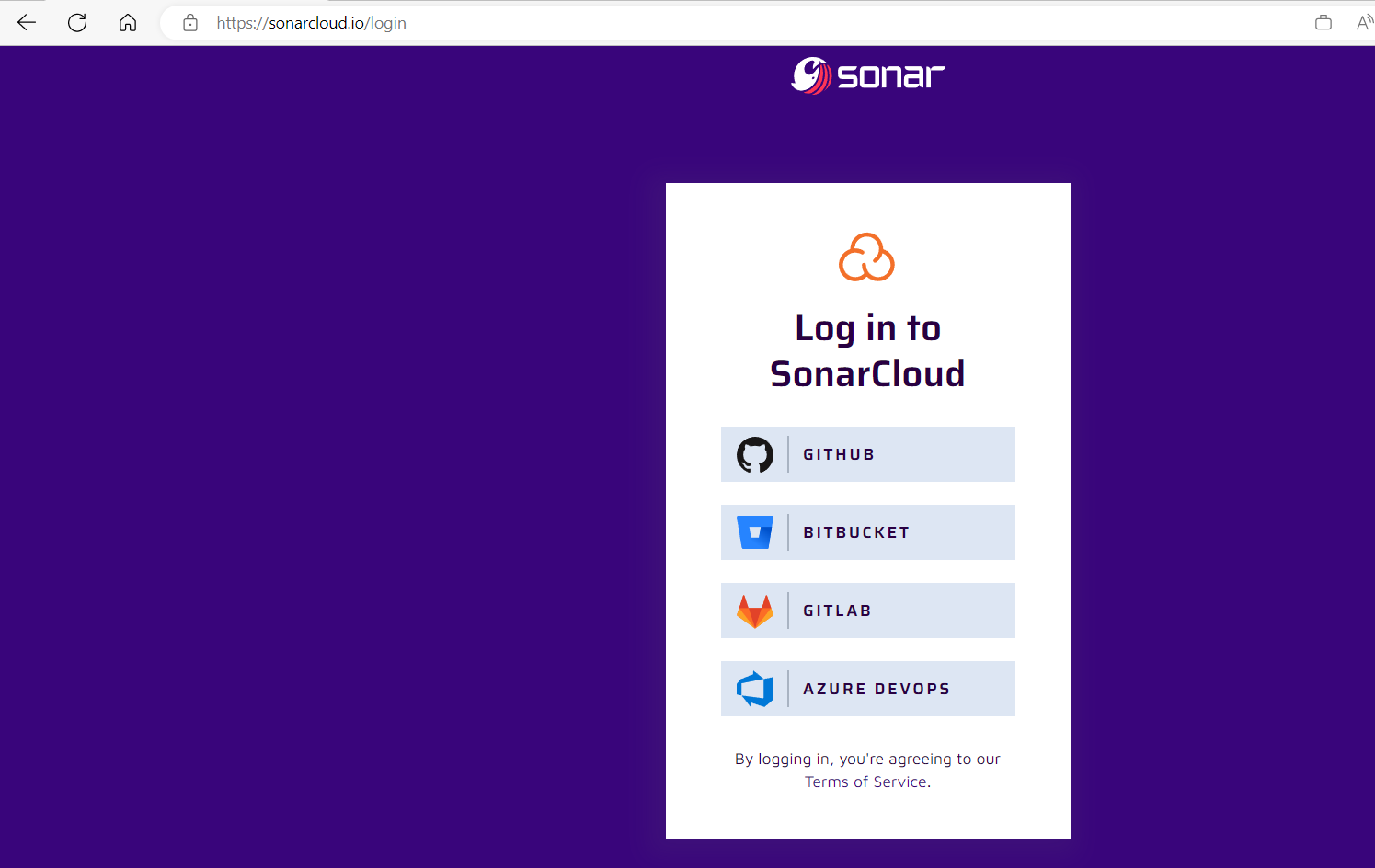The width and height of the screenshot is (1375, 868).
Task: Click the site permissions padlock icon
Action: [x=189, y=22]
